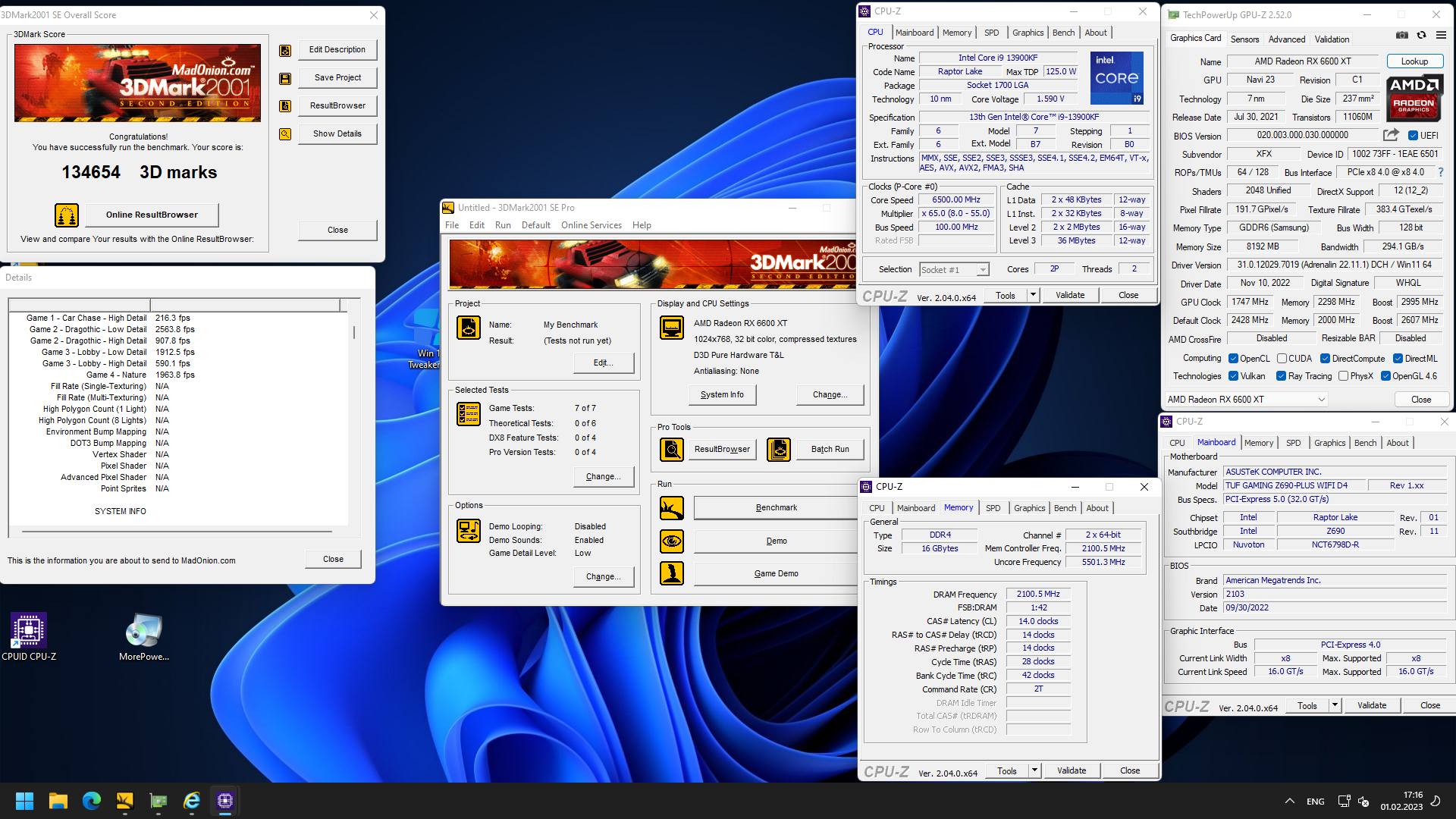Toggle the UEFI checkbox in GPU-Z
This screenshot has height=819, width=1456.
coord(1413,136)
